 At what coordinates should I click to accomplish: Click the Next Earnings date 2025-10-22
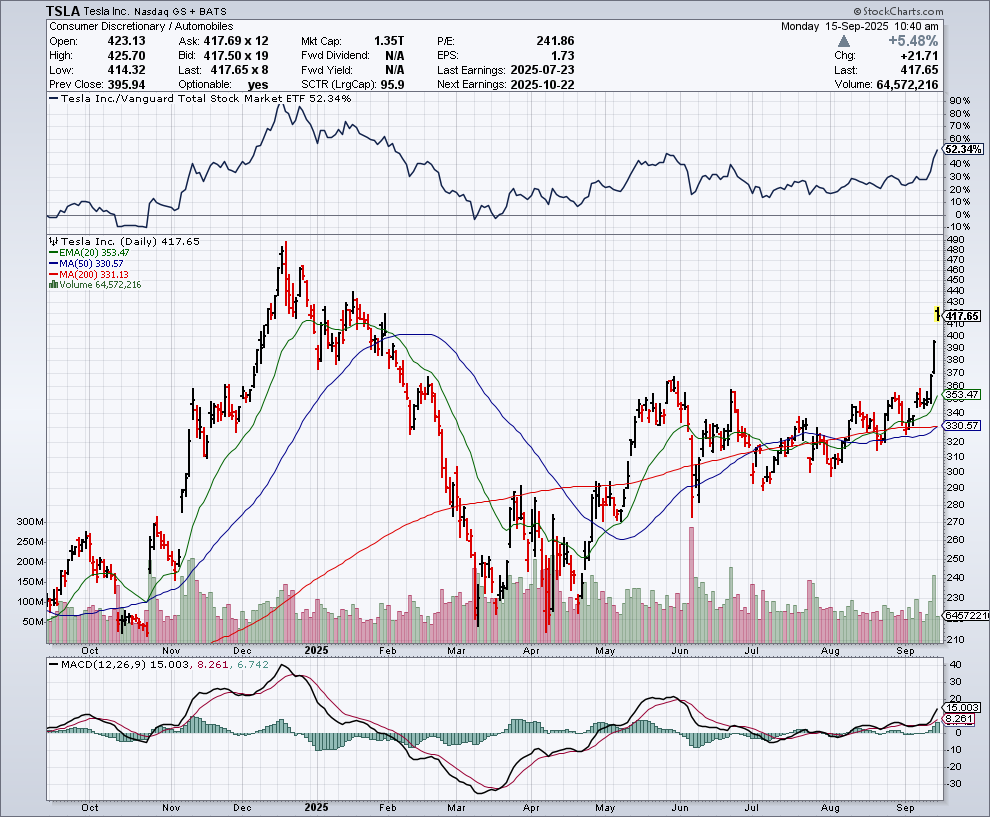pos(542,85)
